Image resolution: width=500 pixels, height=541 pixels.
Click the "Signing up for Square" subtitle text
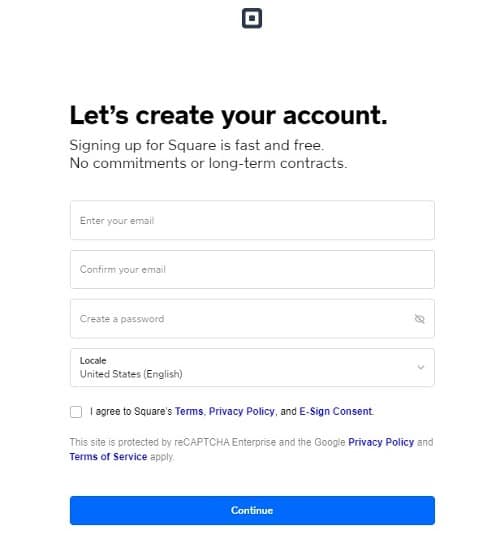197,145
